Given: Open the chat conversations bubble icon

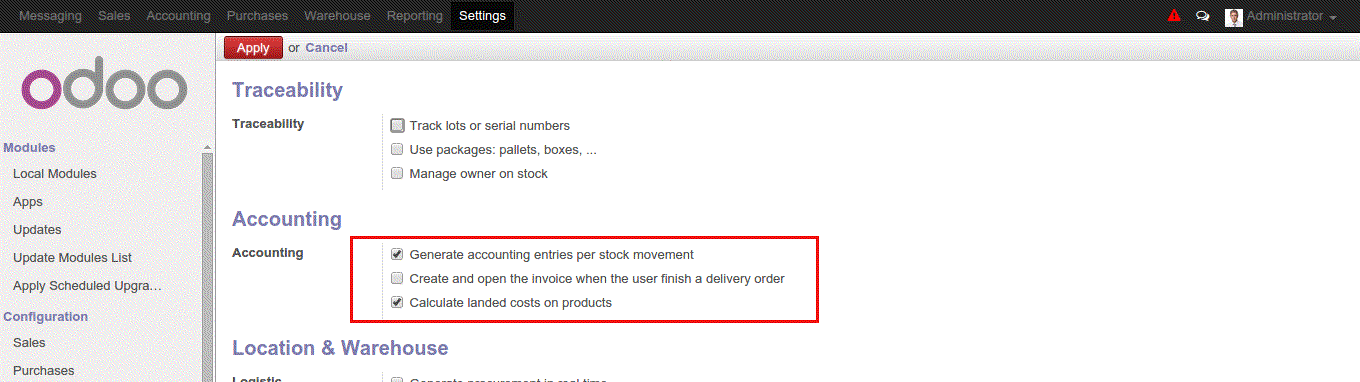Looking at the screenshot, I should point(1203,16).
